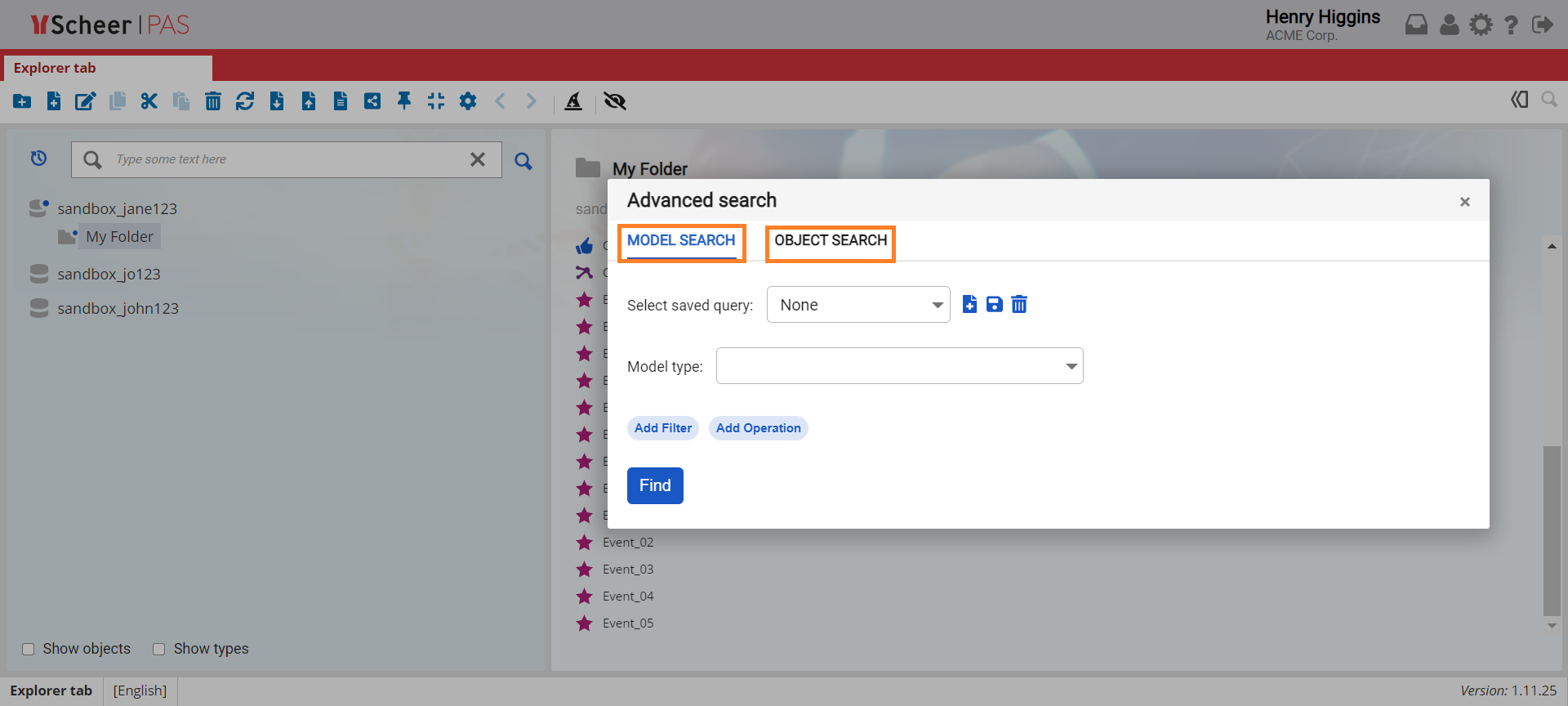
Task: Click the content list vertical scrollbar thumb
Action: pos(1552,531)
